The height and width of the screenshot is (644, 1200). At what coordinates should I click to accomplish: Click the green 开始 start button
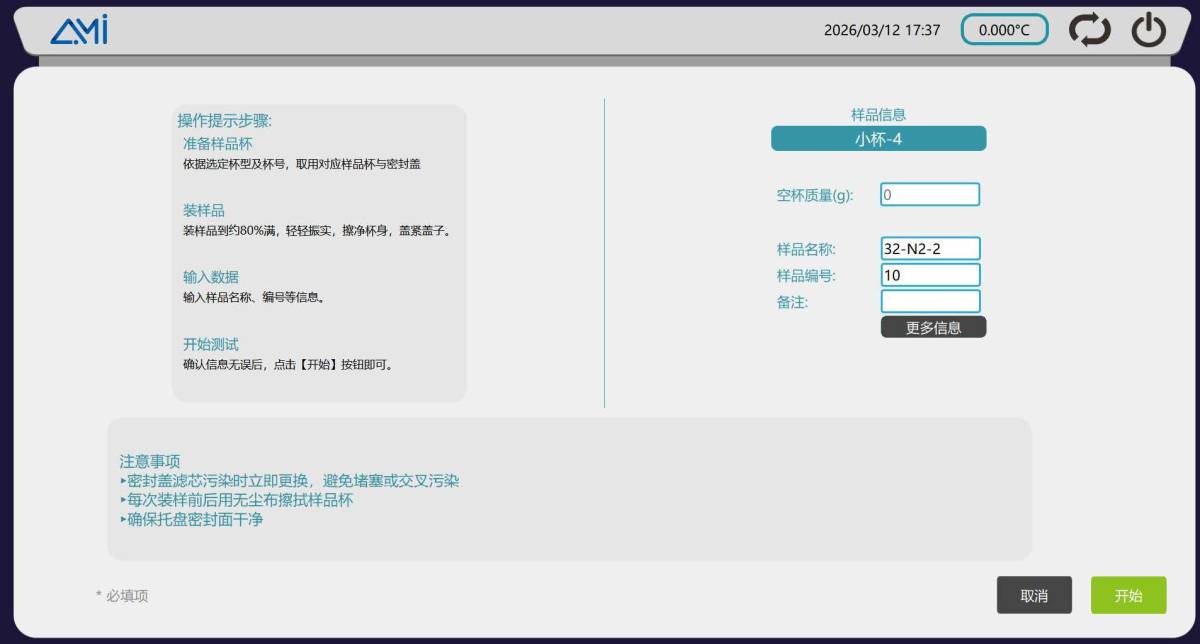pyautogui.click(x=1128, y=595)
